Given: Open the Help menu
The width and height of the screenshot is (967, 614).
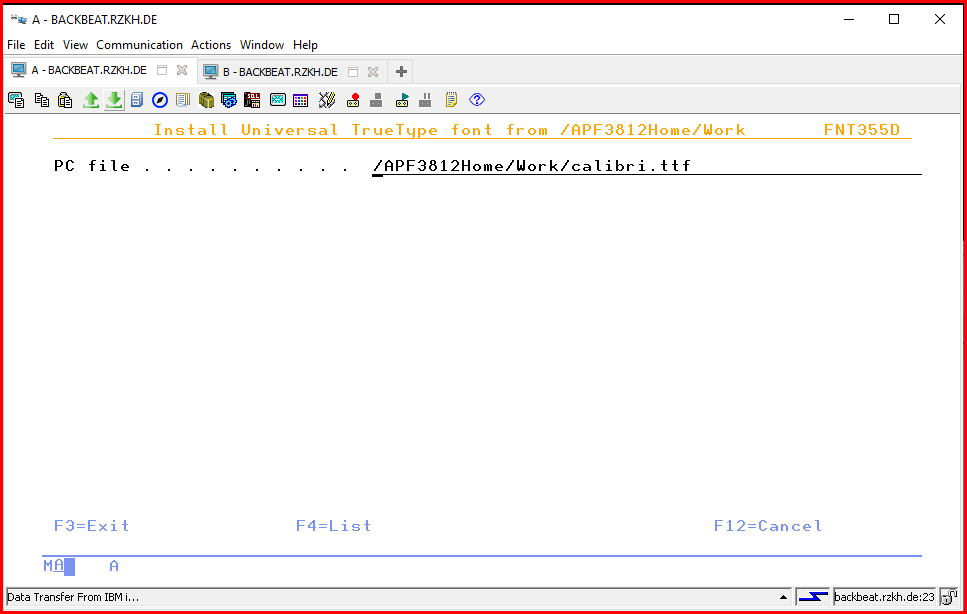Looking at the screenshot, I should [x=305, y=45].
